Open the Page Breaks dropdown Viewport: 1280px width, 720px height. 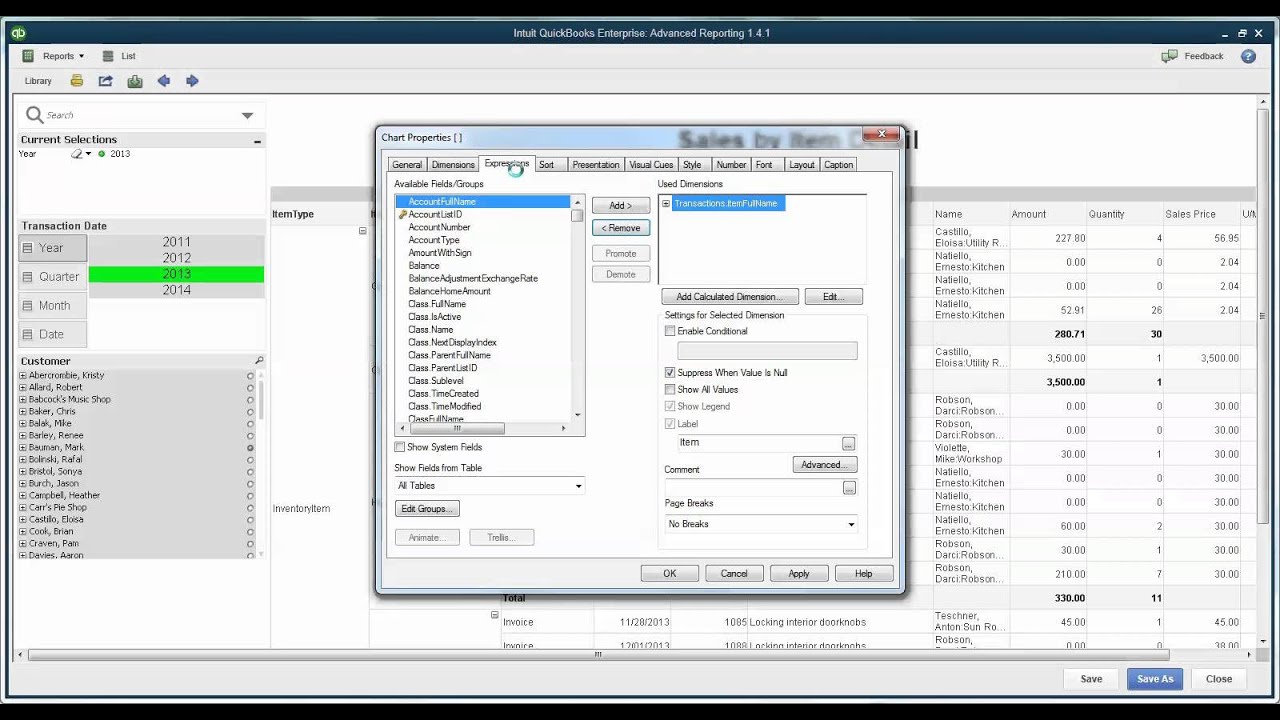761,524
